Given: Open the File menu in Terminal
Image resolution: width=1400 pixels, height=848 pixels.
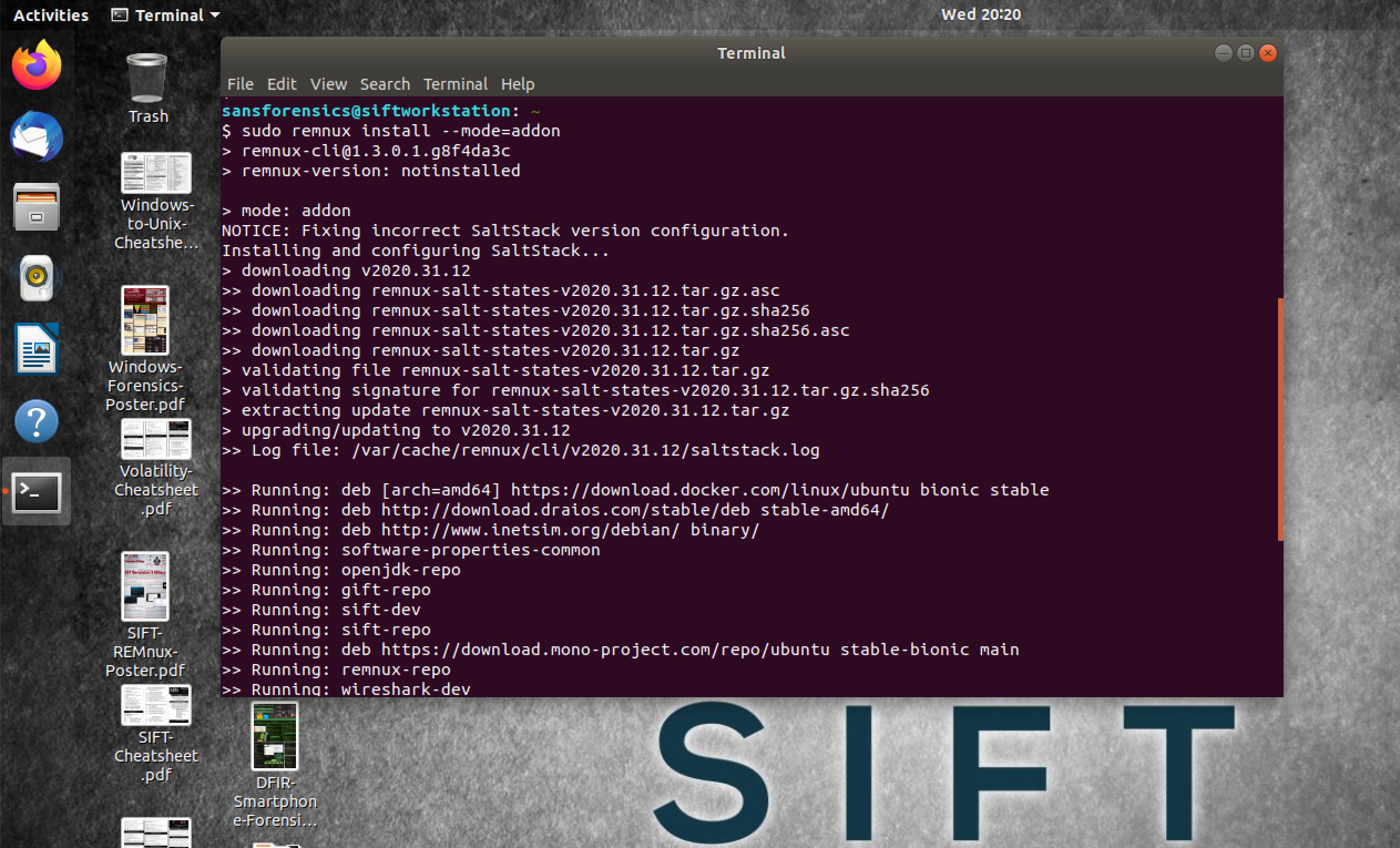Looking at the screenshot, I should click(x=241, y=84).
